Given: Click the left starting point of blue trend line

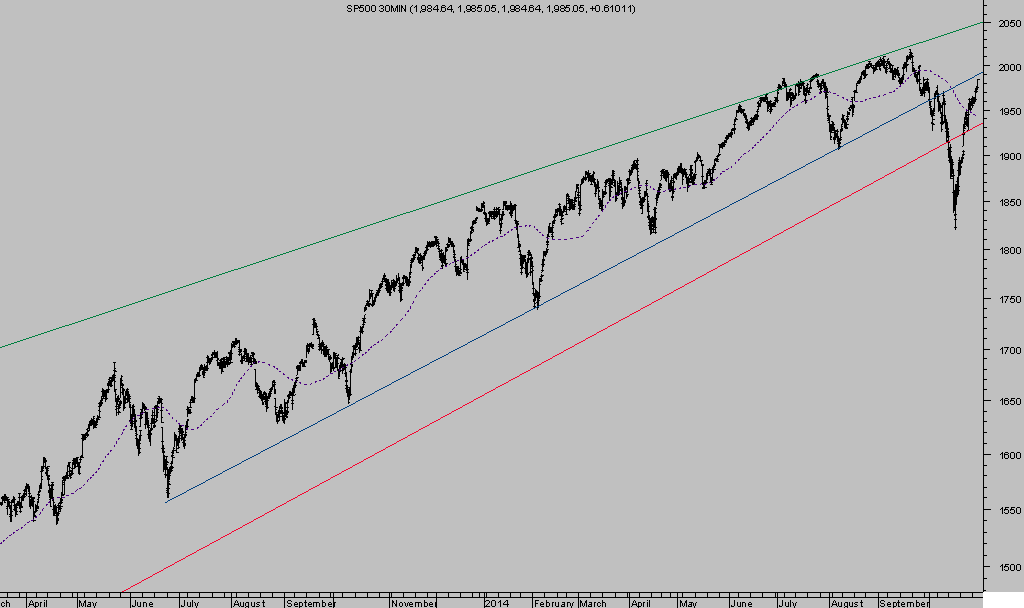Looking at the screenshot, I should click(x=165, y=501).
